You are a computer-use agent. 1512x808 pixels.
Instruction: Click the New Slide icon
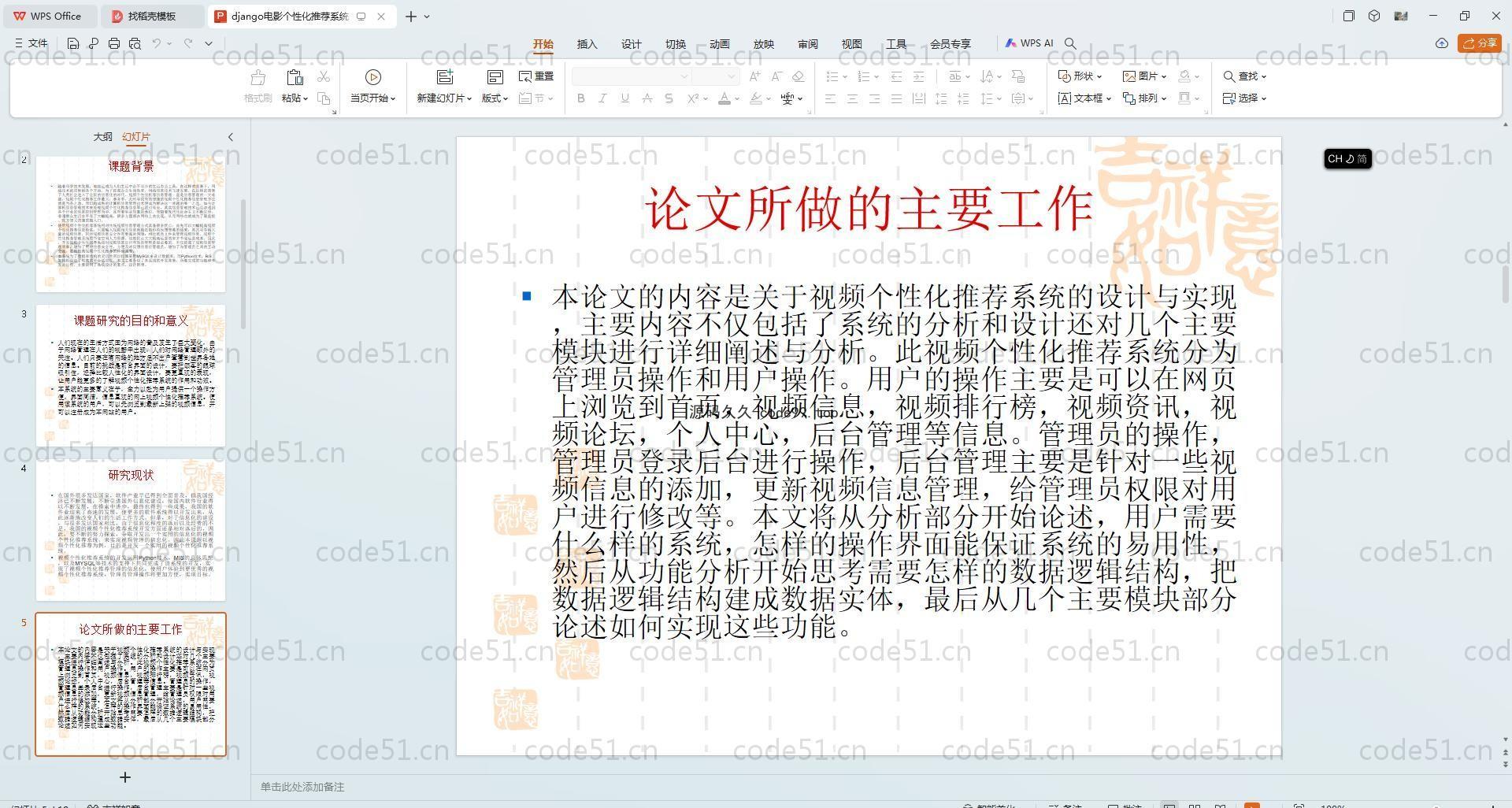tap(445, 77)
